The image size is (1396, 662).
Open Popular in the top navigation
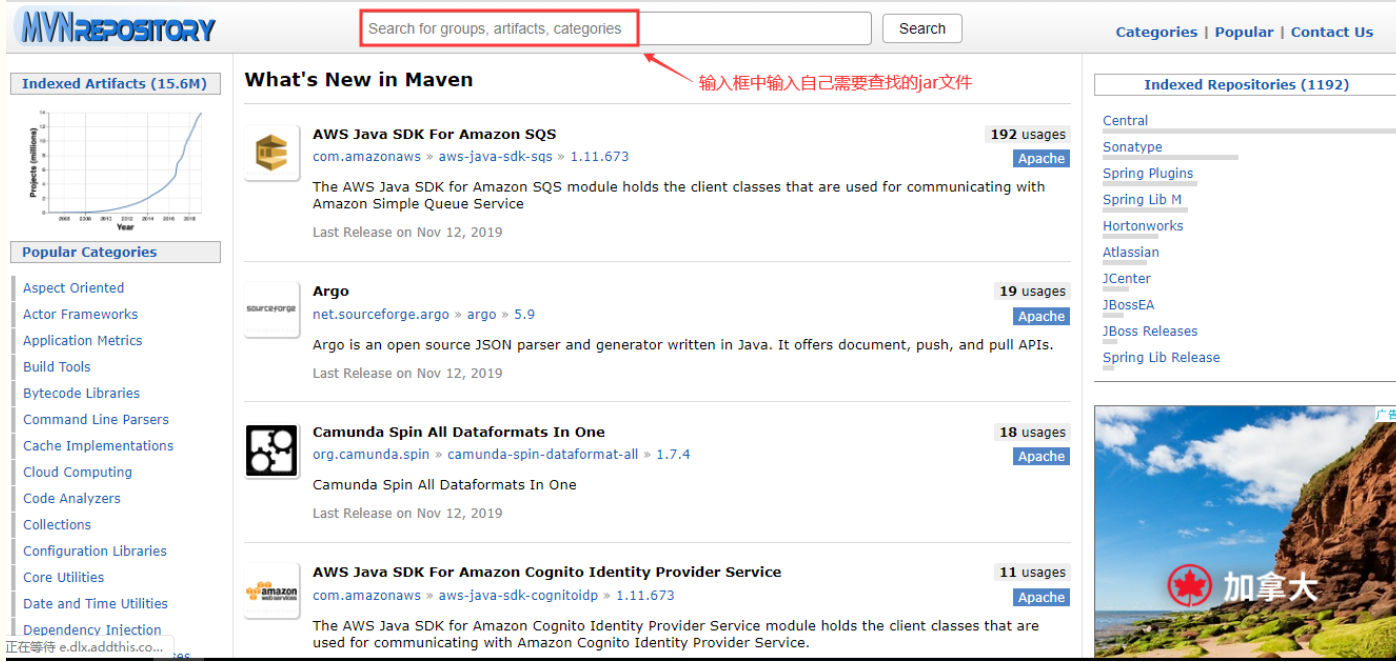1244,32
